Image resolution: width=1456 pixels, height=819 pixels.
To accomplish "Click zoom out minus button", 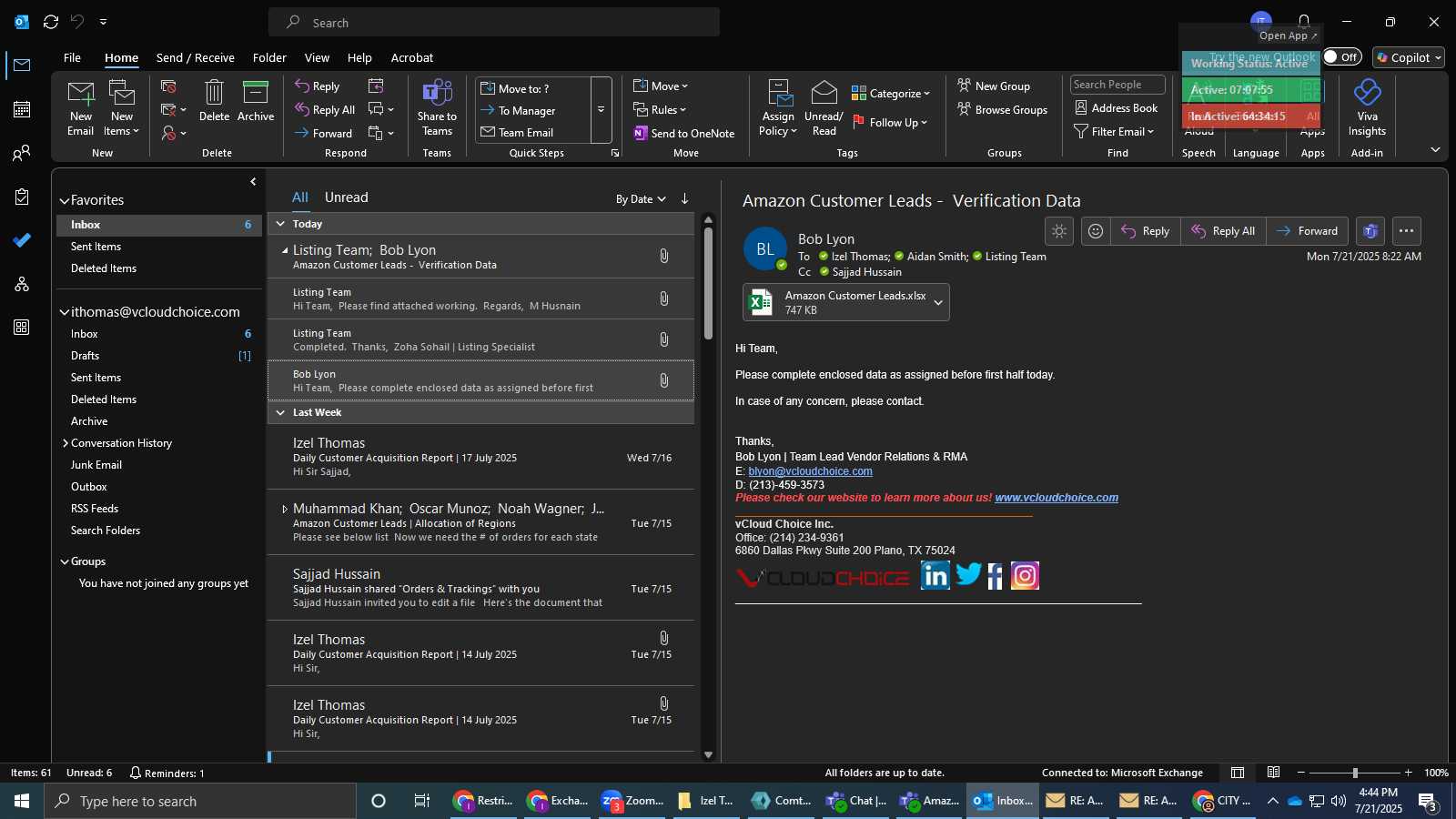I will [1300, 773].
